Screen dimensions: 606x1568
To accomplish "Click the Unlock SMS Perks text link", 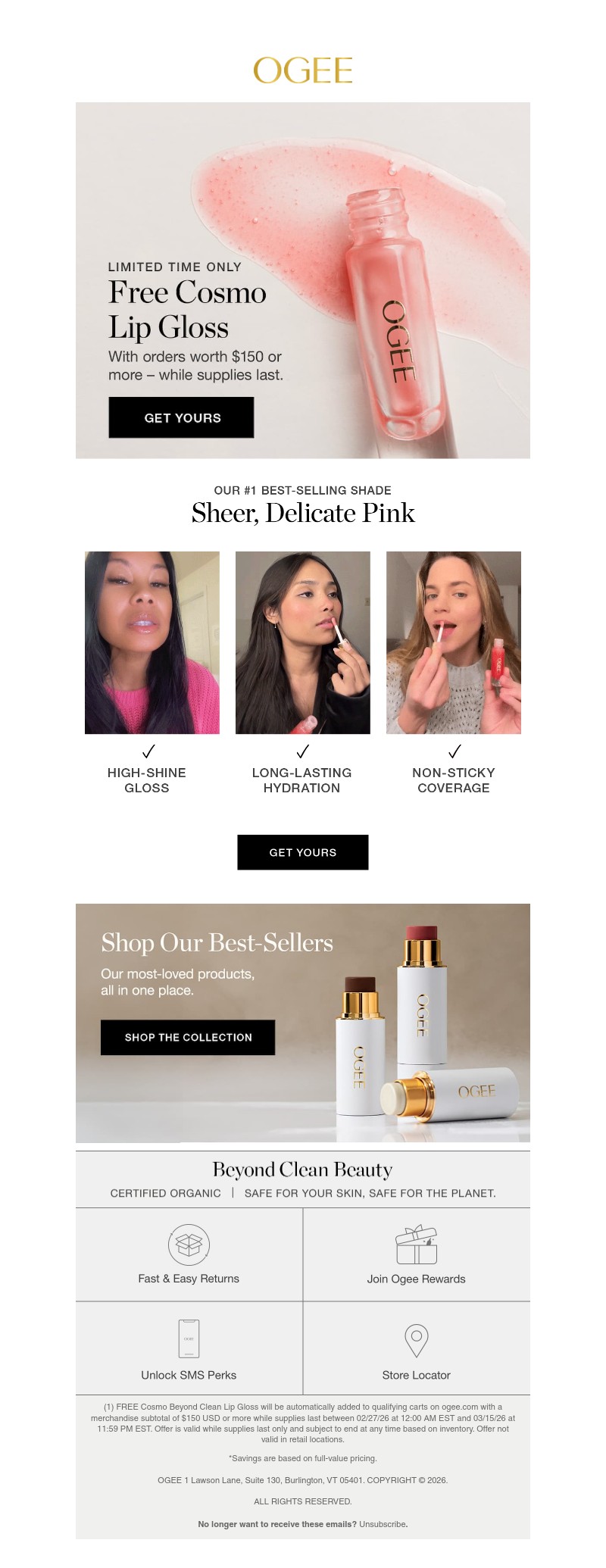I will (189, 1375).
